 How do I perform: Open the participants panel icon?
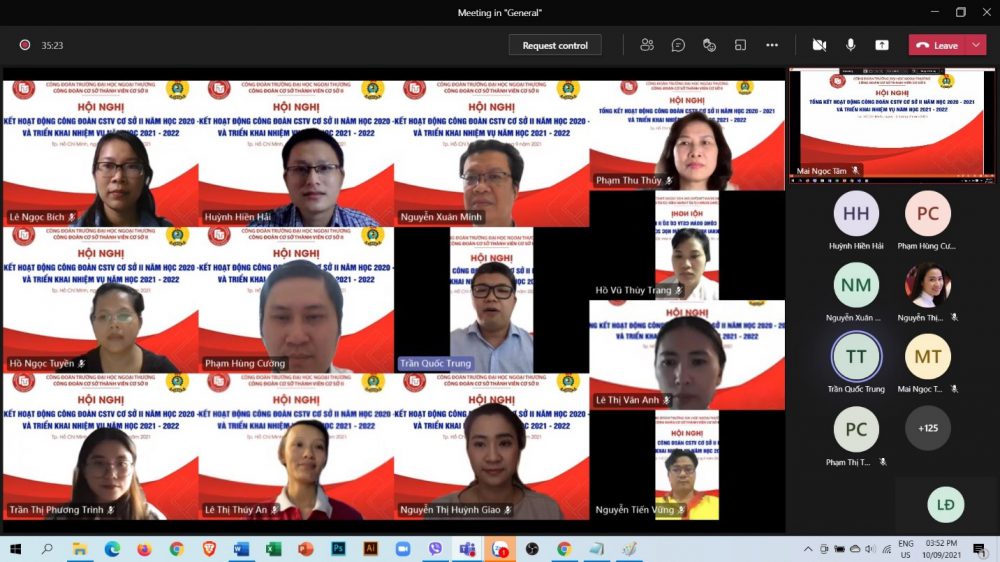pos(647,45)
